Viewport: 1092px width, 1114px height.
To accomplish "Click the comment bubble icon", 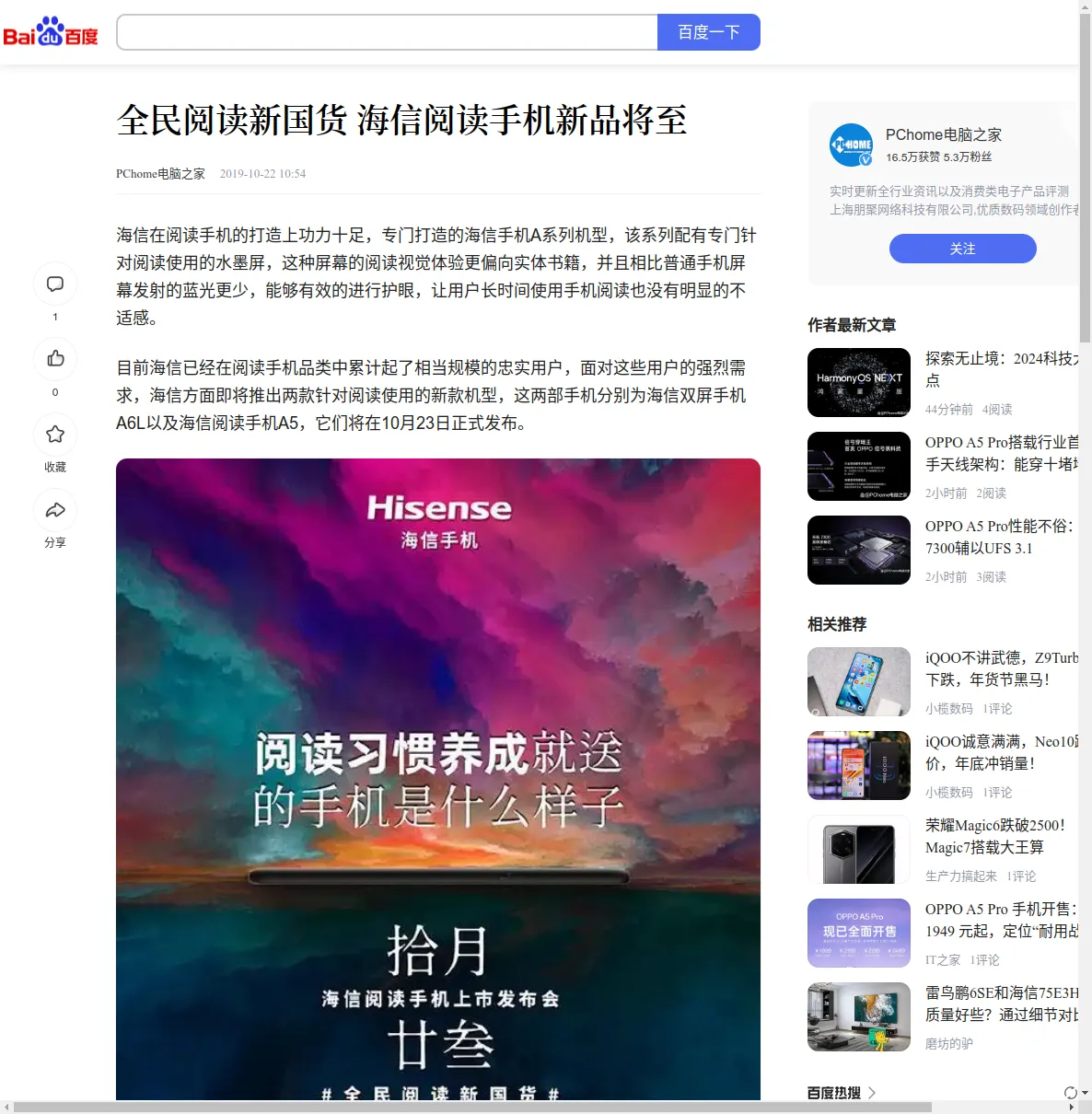I will [x=55, y=284].
